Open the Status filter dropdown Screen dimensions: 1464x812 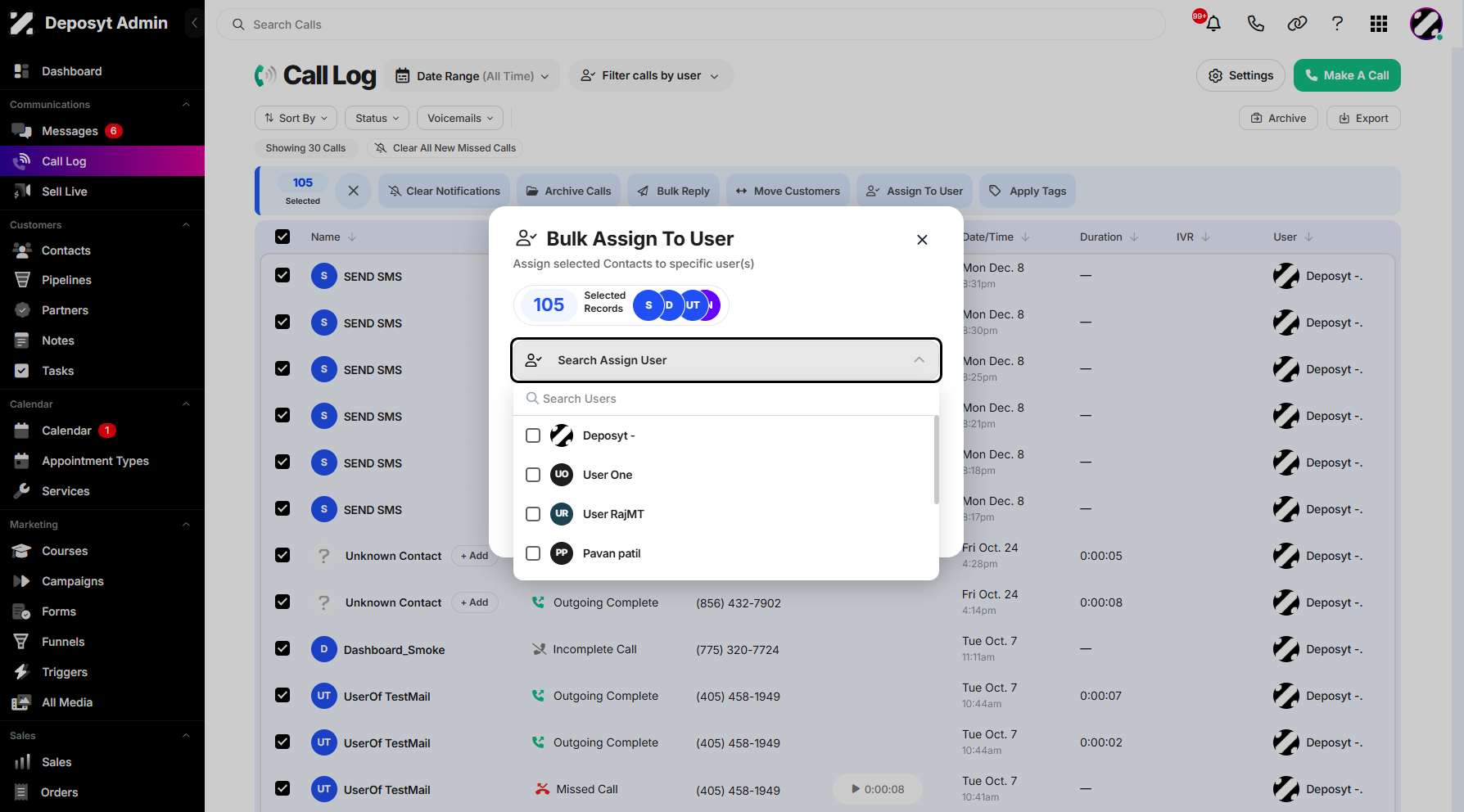point(377,118)
